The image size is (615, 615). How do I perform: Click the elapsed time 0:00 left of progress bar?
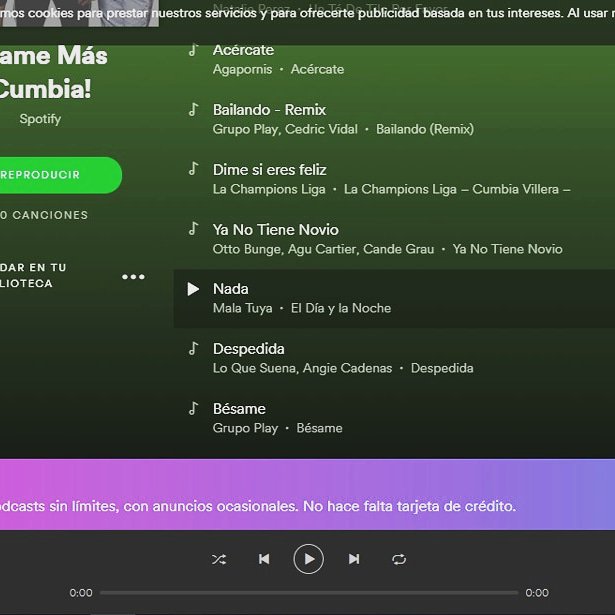[81, 593]
